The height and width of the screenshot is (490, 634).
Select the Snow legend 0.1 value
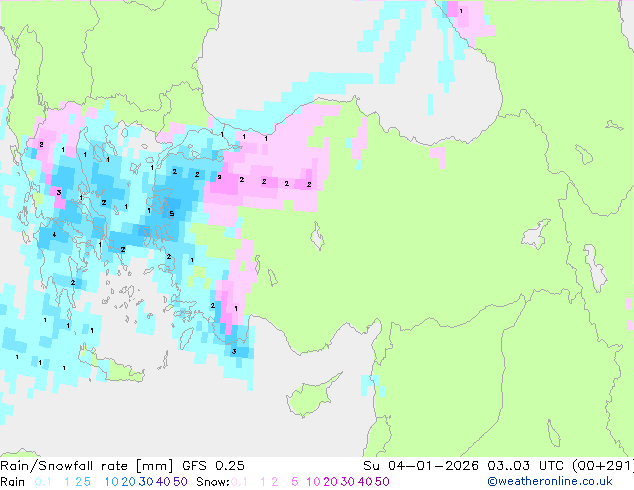(239, 482)
